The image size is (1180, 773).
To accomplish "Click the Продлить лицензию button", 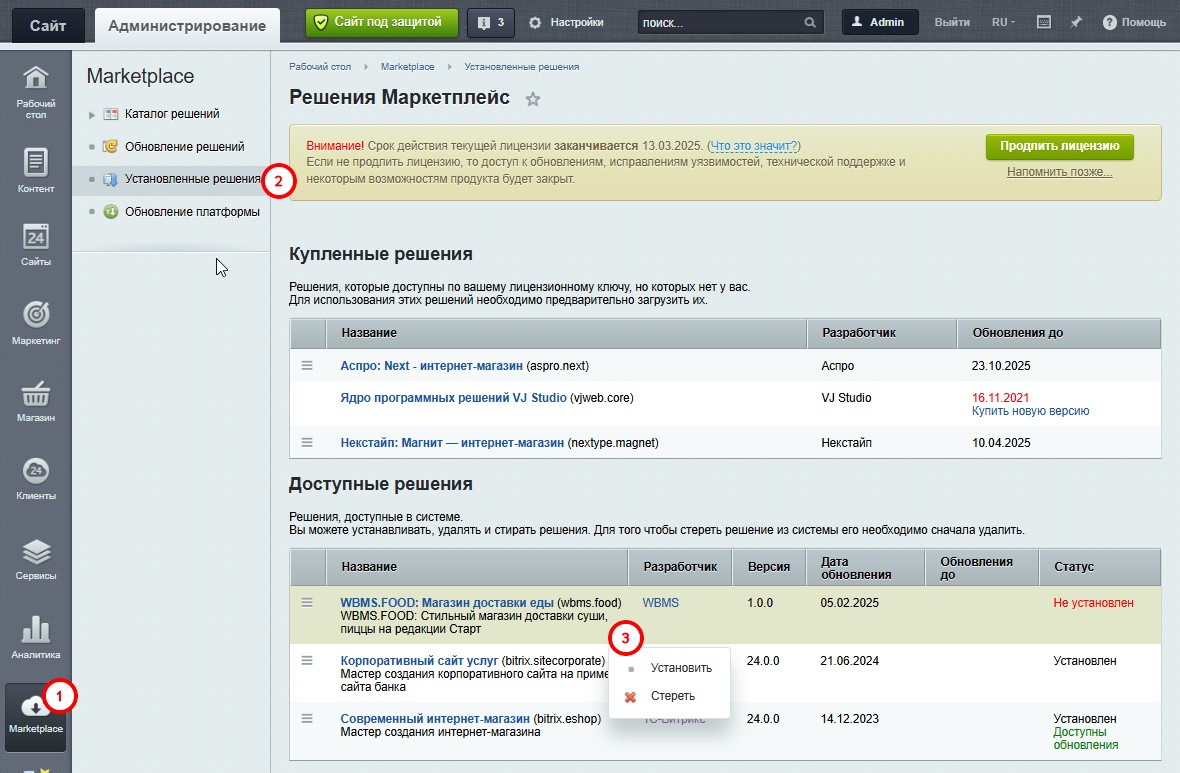I will tap(1059, 146).
